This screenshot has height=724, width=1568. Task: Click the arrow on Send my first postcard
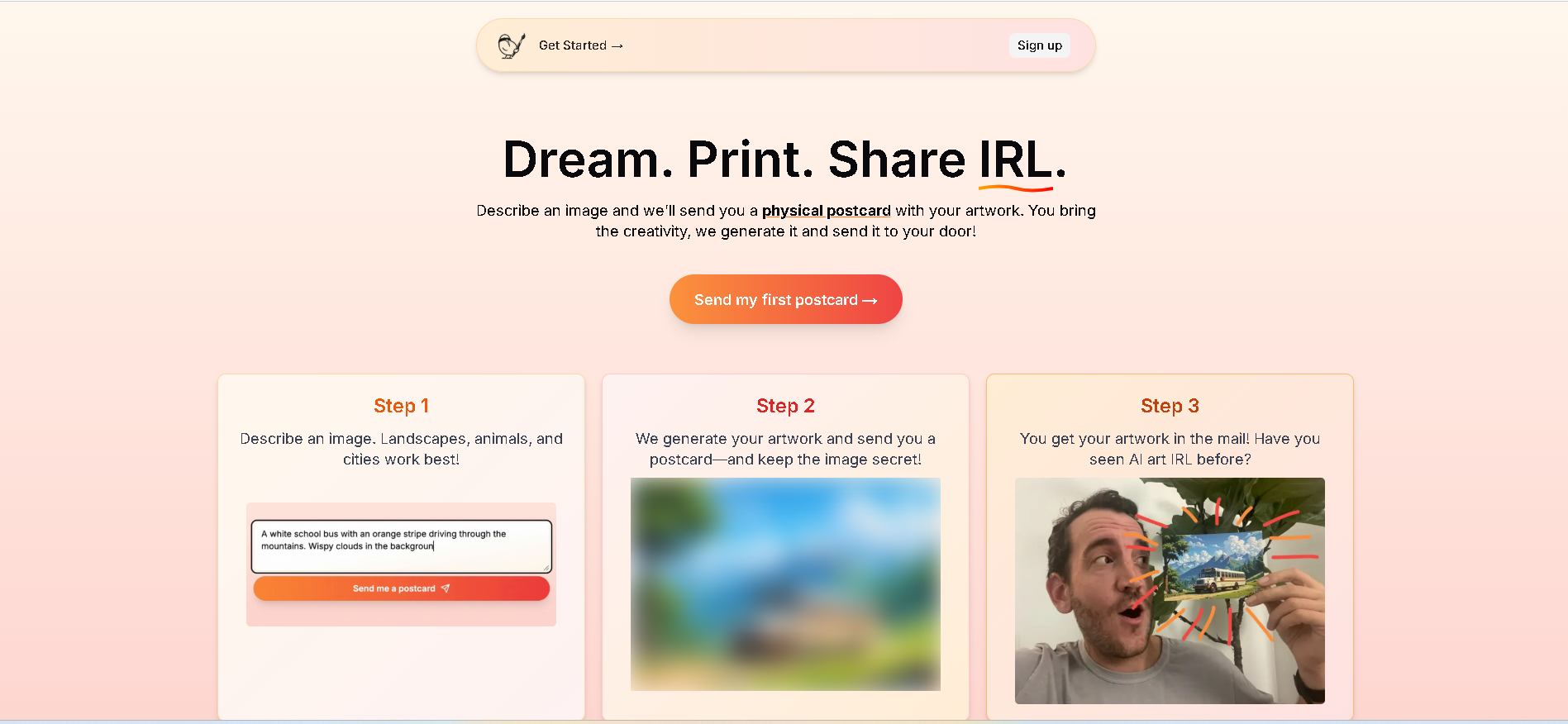[x=870, y=301]
